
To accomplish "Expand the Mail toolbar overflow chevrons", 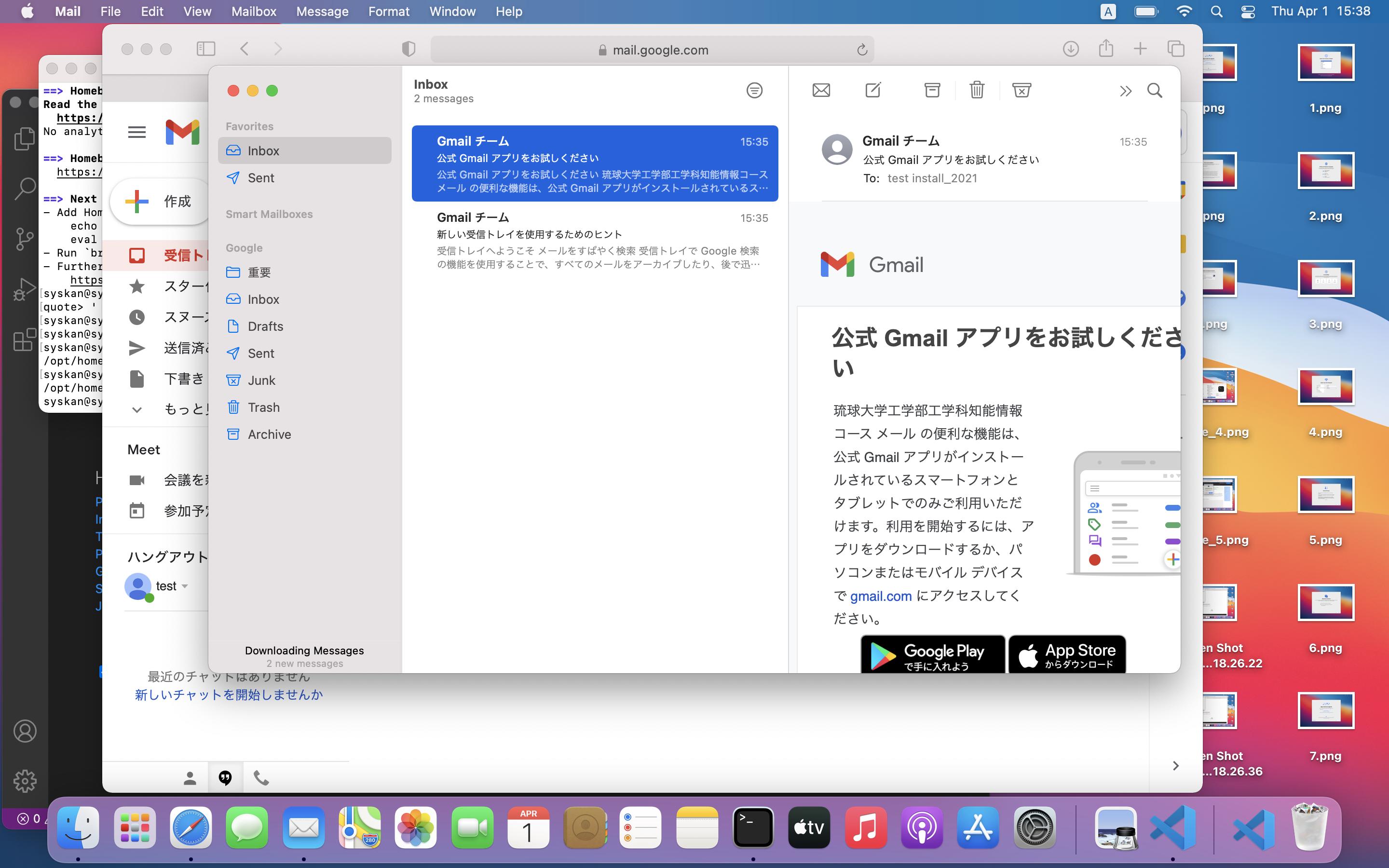I will click(1125, 91).
